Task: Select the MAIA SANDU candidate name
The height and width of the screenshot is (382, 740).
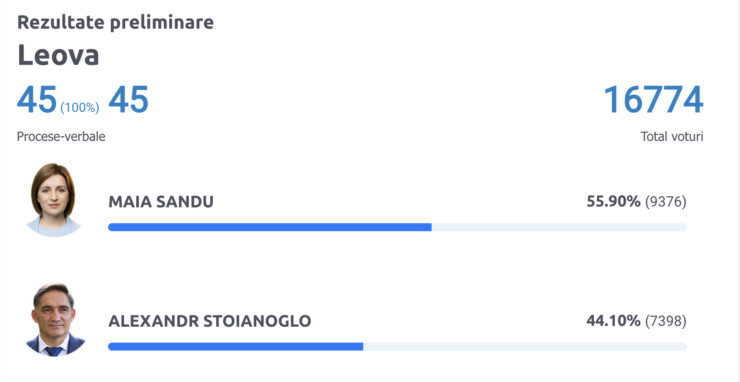Action: tap(161, 202)
